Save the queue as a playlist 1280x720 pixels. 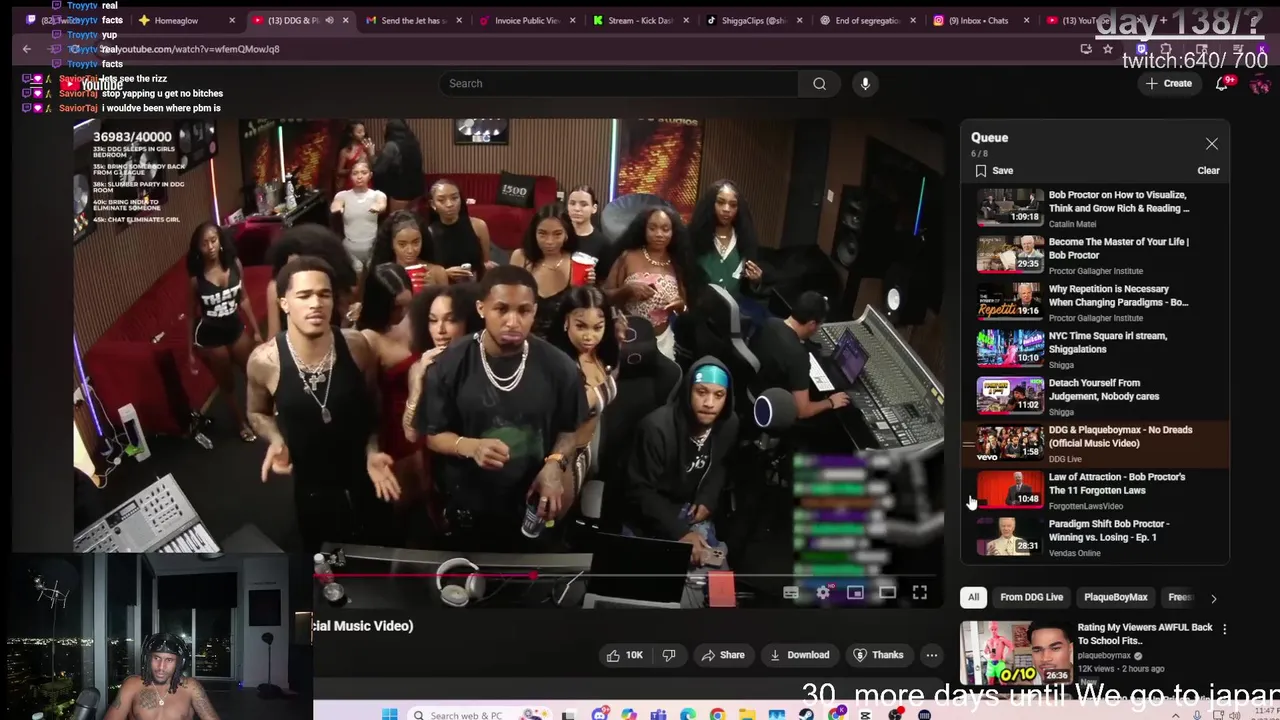994,171
